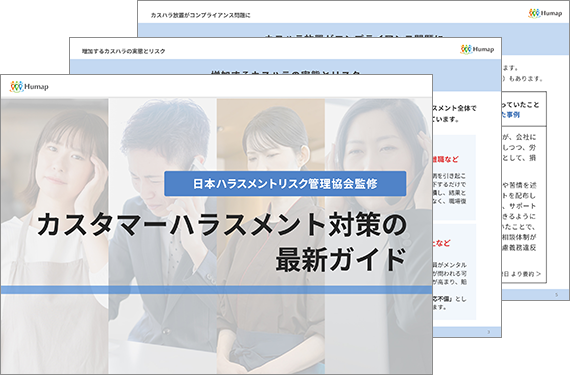Image resolution: width=570 pixels, height=375 pixels.
Task: Click the カスタマーハラスメント対策の title line
Action: pyautogui.click(x=222, y=225)
